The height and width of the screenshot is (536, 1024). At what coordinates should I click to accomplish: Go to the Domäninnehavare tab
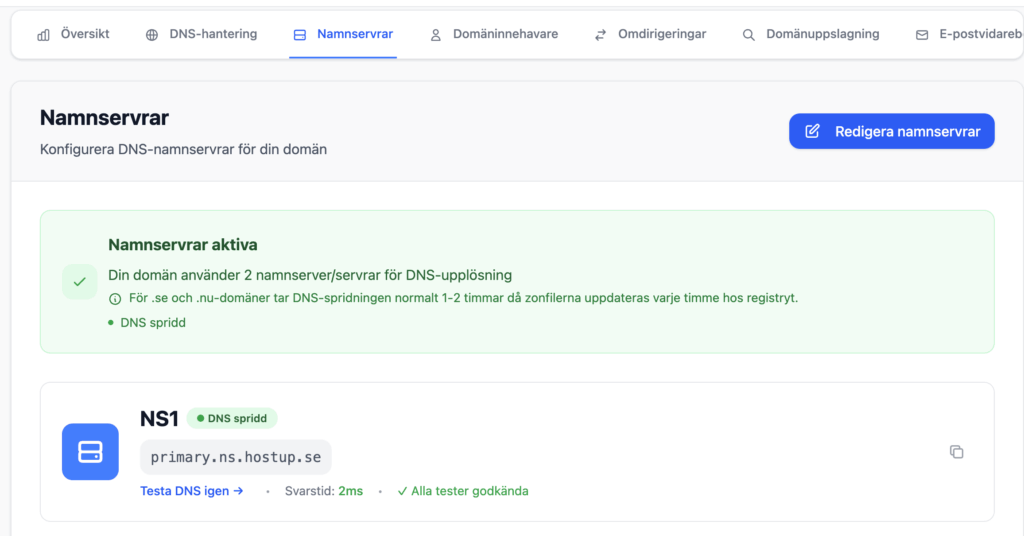tap(505, 34)
